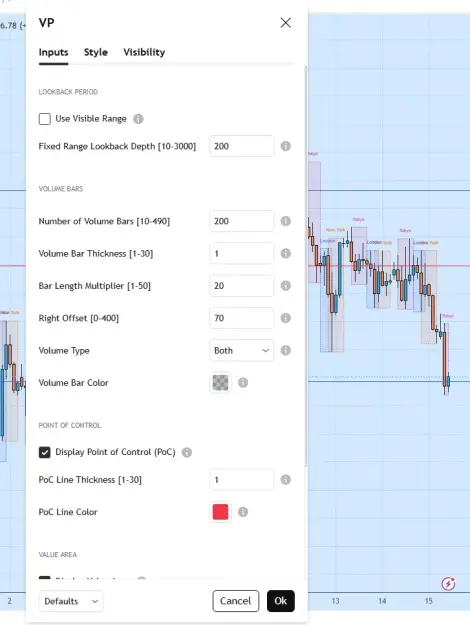Click the LOOKBACK PERIOD section heading

[68, 92]
